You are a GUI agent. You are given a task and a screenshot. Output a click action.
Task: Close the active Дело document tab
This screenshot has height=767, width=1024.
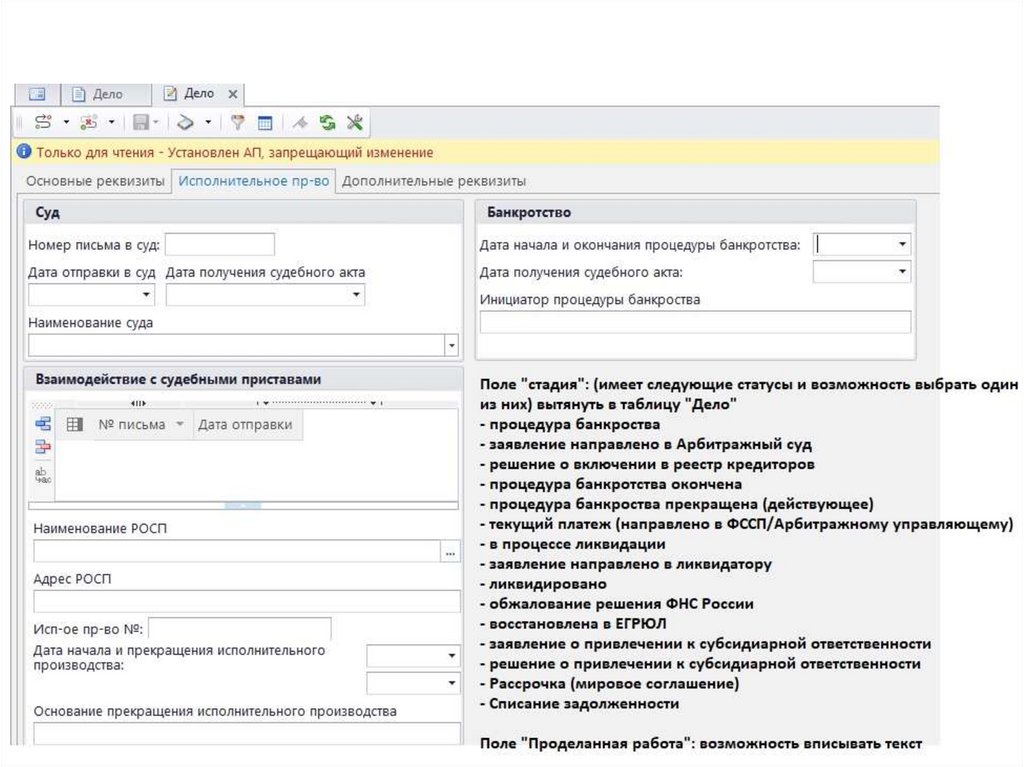[x=233, y=94]
